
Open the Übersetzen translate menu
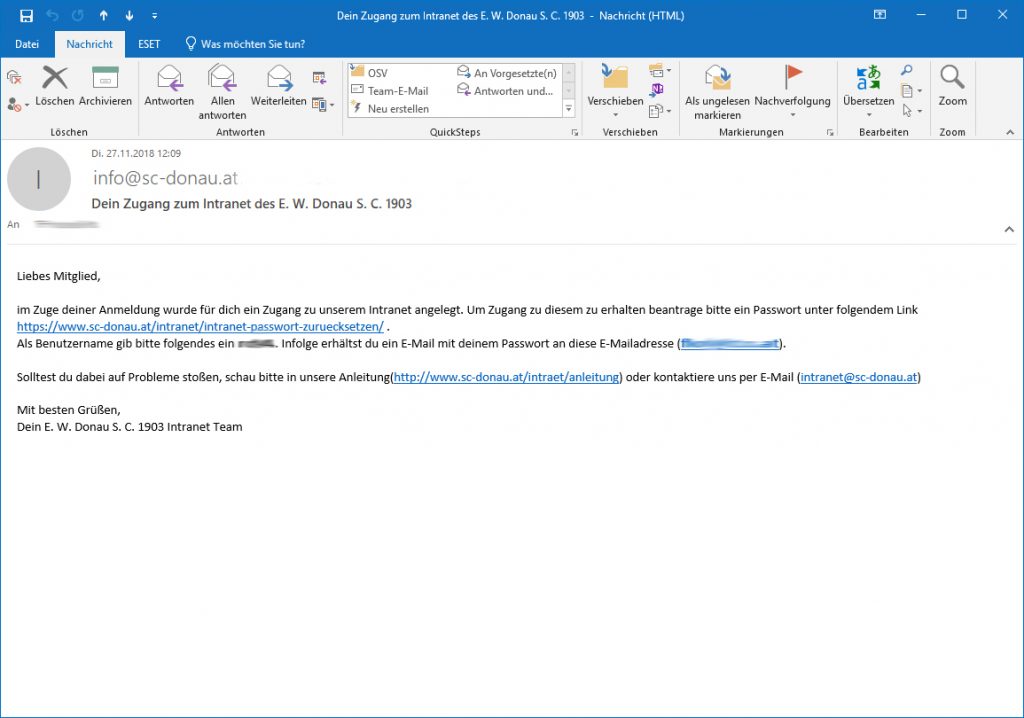(x=869, y=91)
